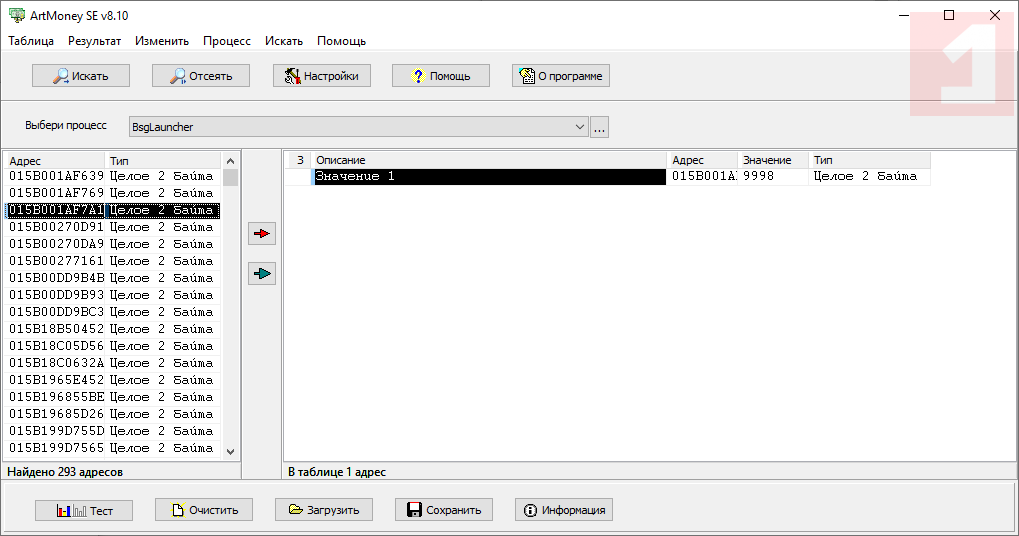Click the red arrow transfer icon
This screenshot has height=536, width=1019.
pyautogui.click(x=262, y=233)
